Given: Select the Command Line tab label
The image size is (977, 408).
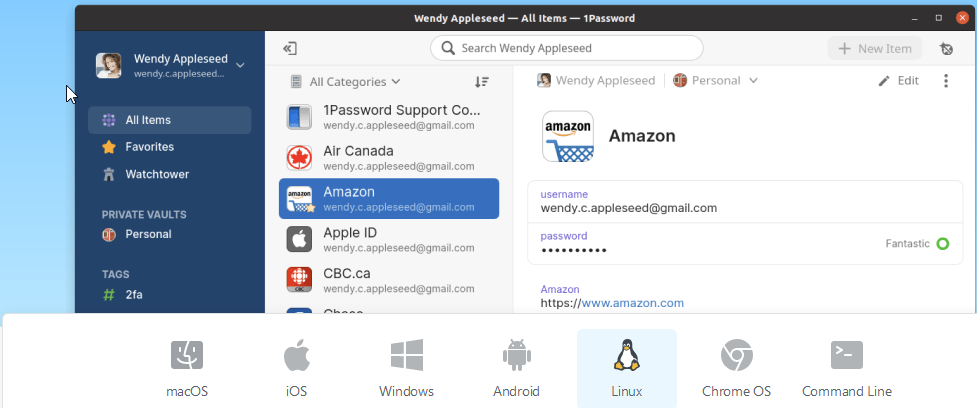Looking at the screenshot, I should 847,392.
